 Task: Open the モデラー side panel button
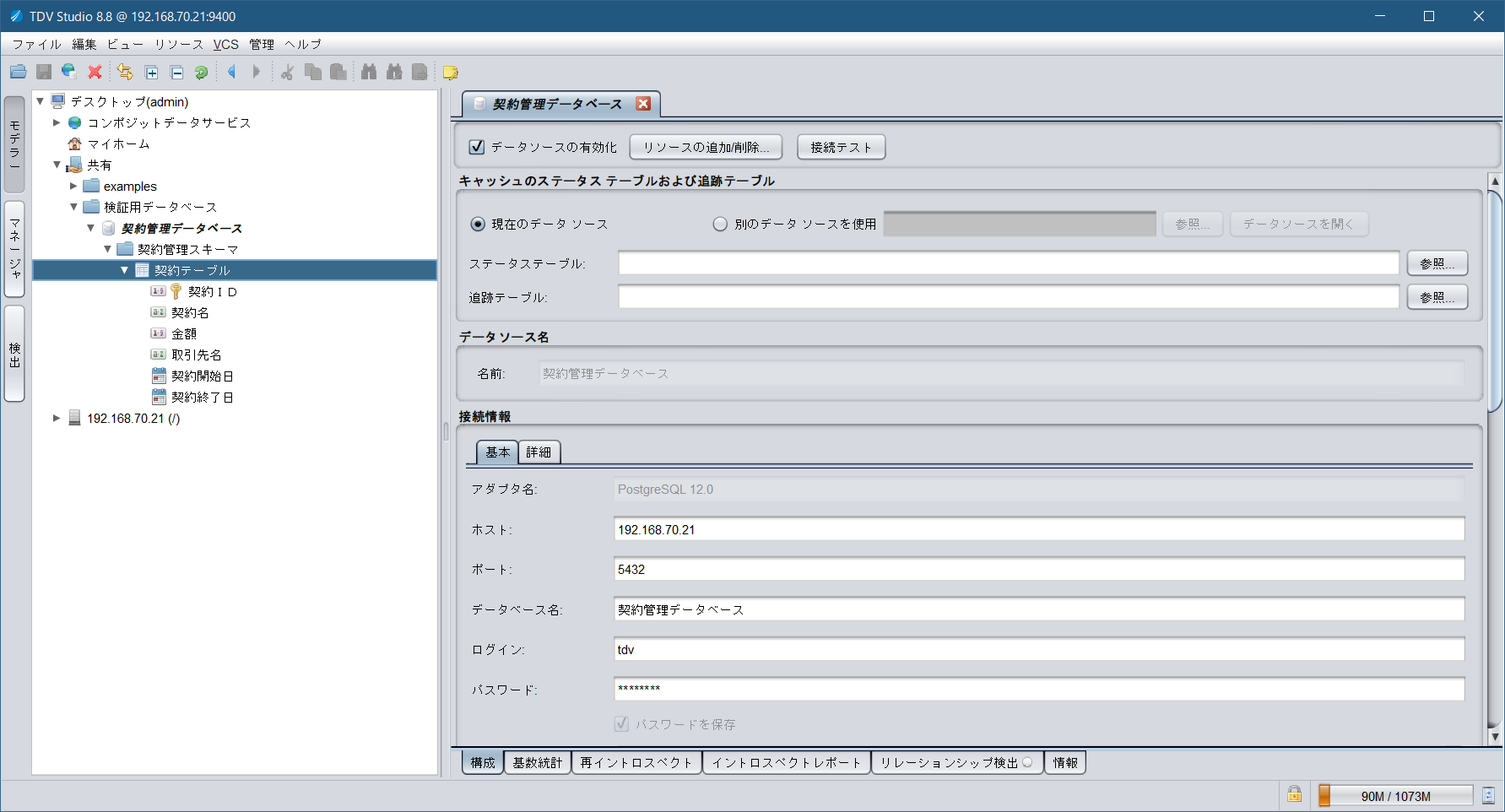point(14,144)
